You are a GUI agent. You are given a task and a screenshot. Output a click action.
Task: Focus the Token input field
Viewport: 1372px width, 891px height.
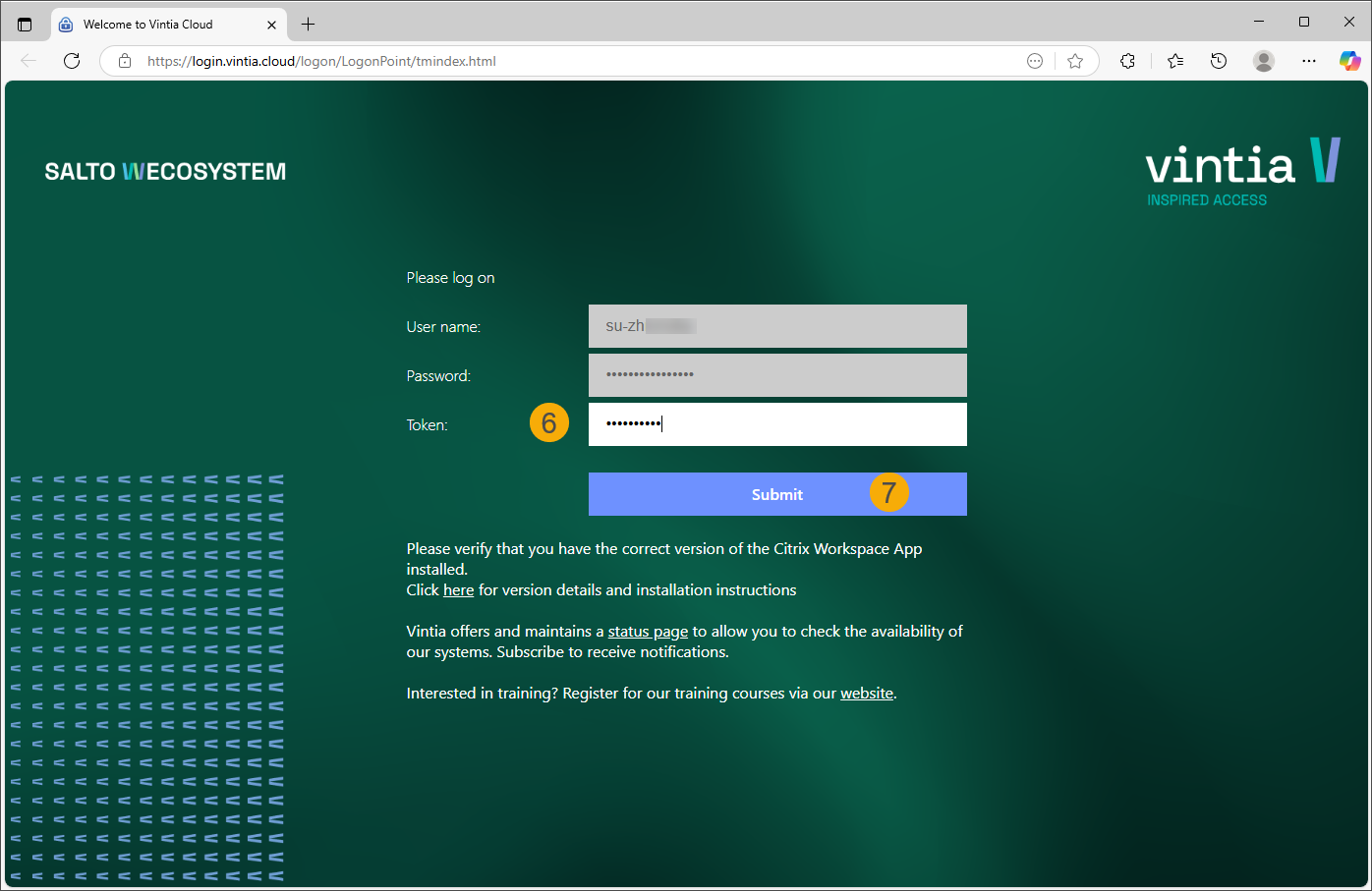pyautogui.click(x=777, y=424)
